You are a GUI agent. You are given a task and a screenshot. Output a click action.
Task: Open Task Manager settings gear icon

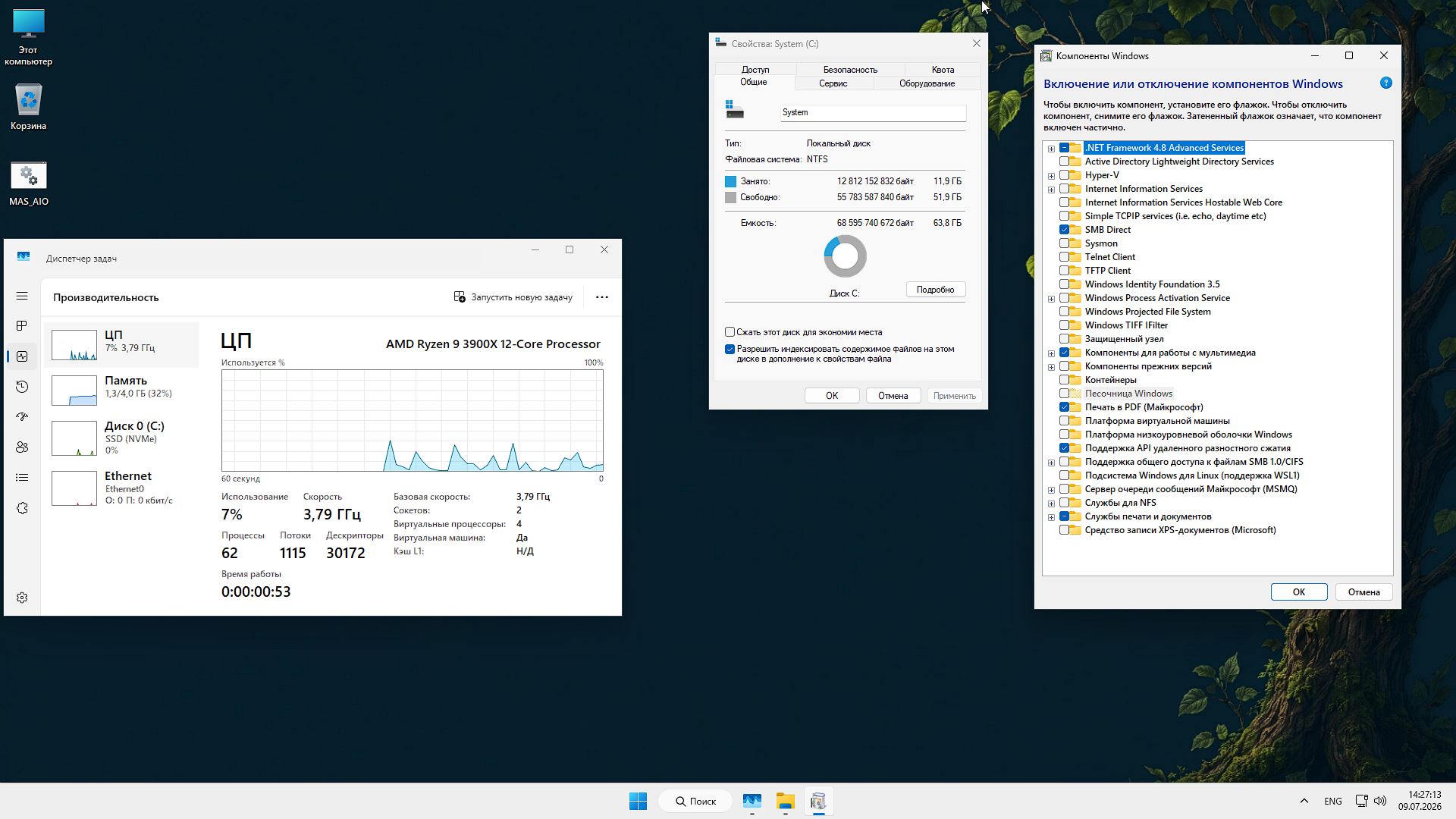click(x=22, y=598)
